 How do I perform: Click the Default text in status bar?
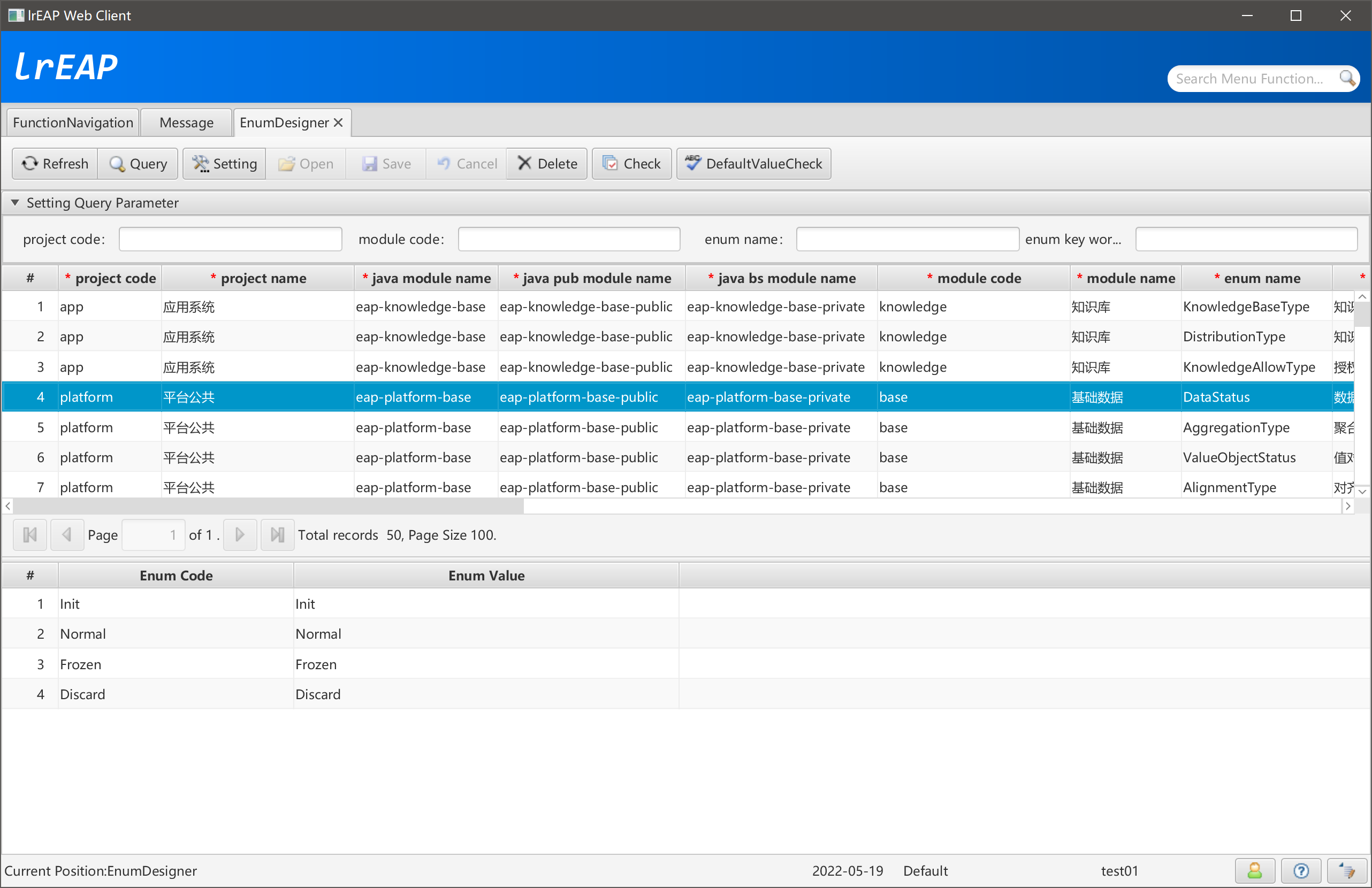click(x=925, y=871)
